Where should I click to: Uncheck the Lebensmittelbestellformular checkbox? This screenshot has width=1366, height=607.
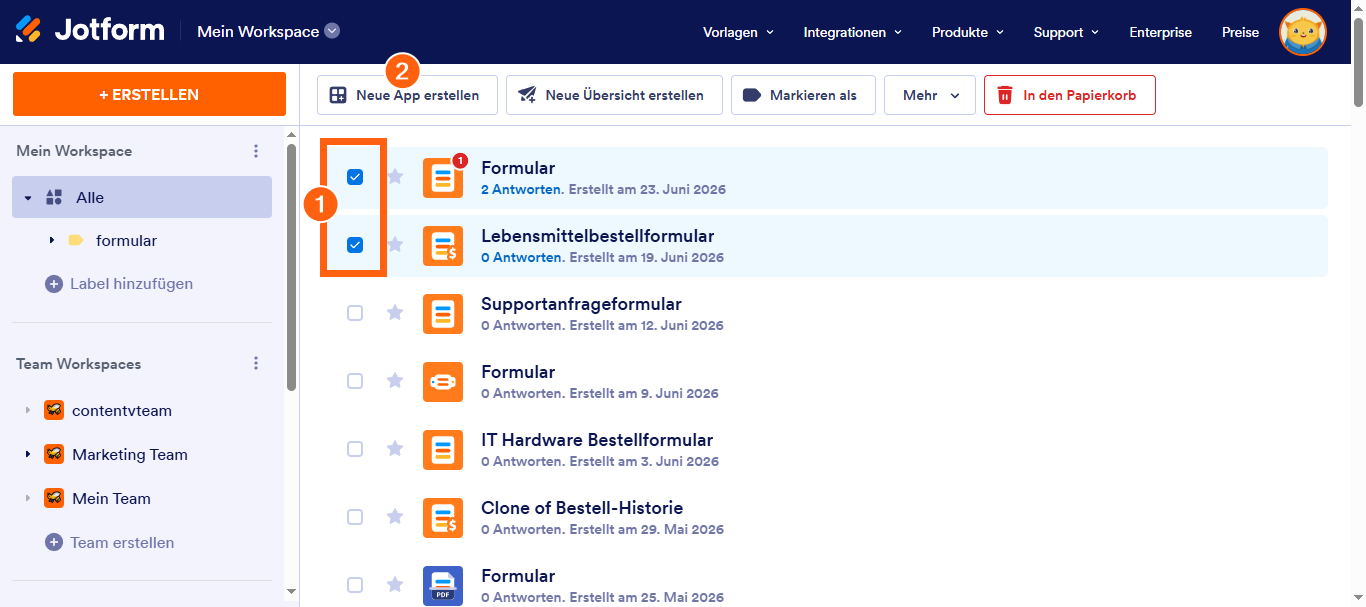pos(355,245)
